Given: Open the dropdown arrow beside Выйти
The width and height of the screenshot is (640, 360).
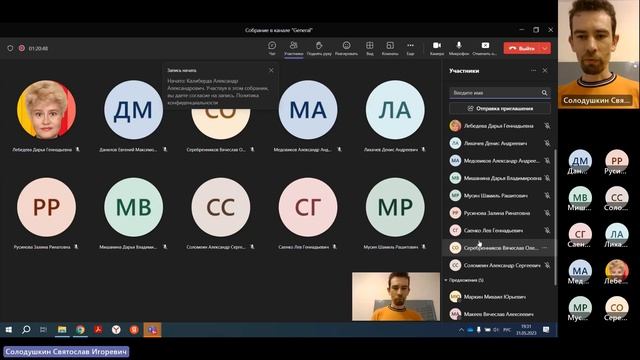Looking at the screenshot, I should [x=545, y=48].
